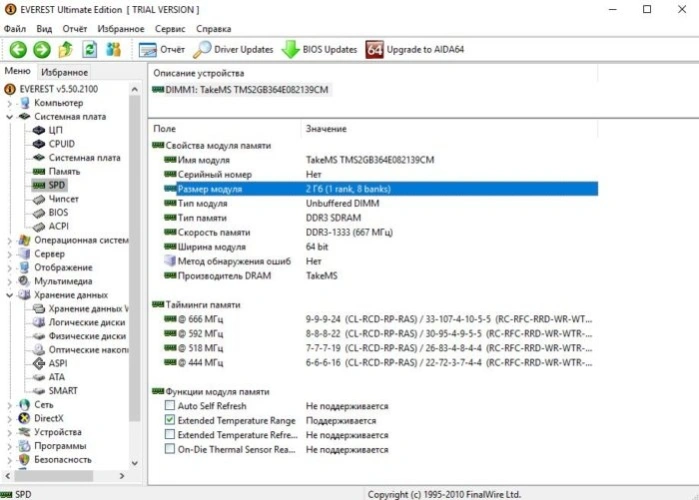Open the Отчёт report toolbar button
This screenshot has width=699, height=500.
coord(161,49)
